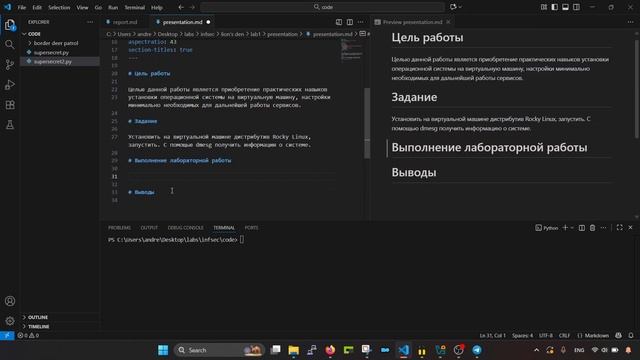Click the editor minimap
The height and width of the screenshot is (360, 640).
(x=351, y=50)
